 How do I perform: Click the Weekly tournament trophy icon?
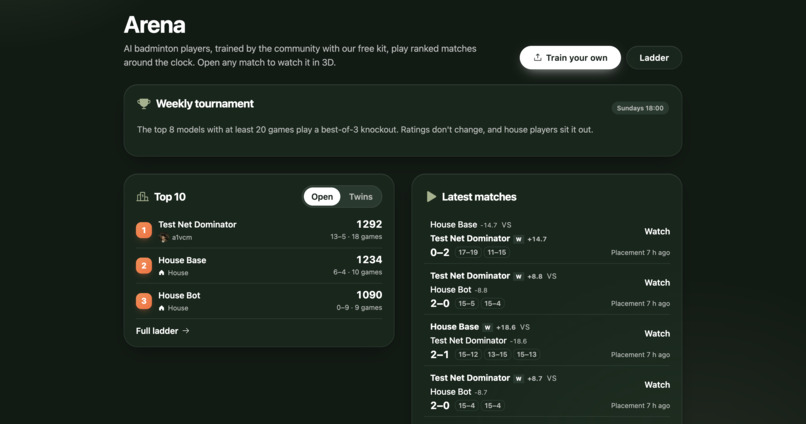(143, 104)
